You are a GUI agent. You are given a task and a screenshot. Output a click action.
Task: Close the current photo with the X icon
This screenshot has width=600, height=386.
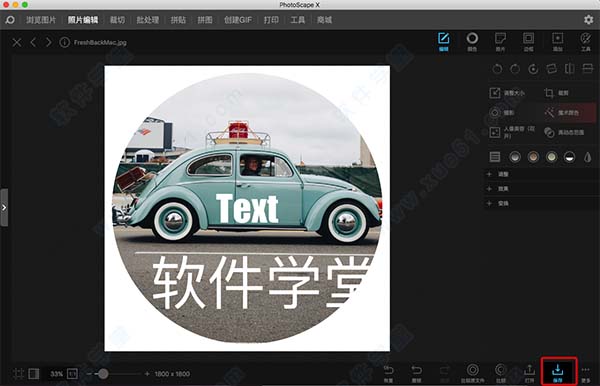pyautogui.click(x=16, y=42)
